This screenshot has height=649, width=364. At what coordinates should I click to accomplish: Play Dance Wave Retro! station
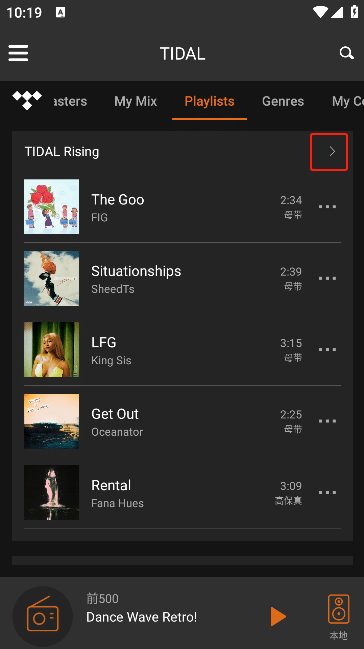(x=278, y=617)
